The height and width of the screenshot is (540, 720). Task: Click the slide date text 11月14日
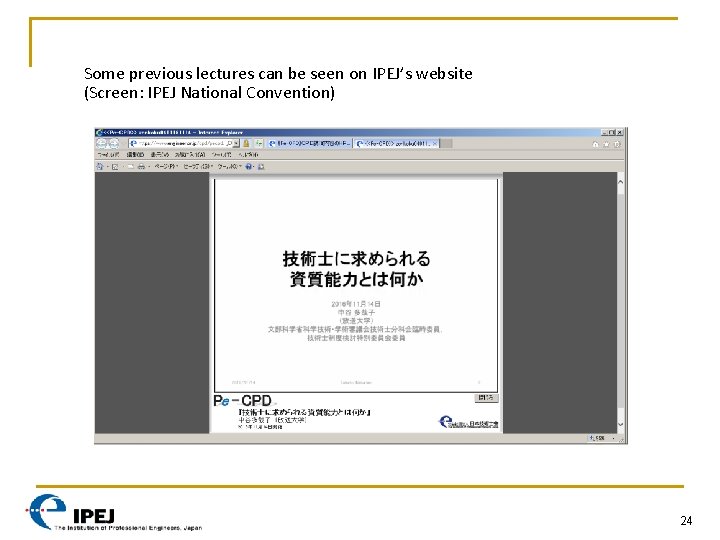tap(356, 304)
